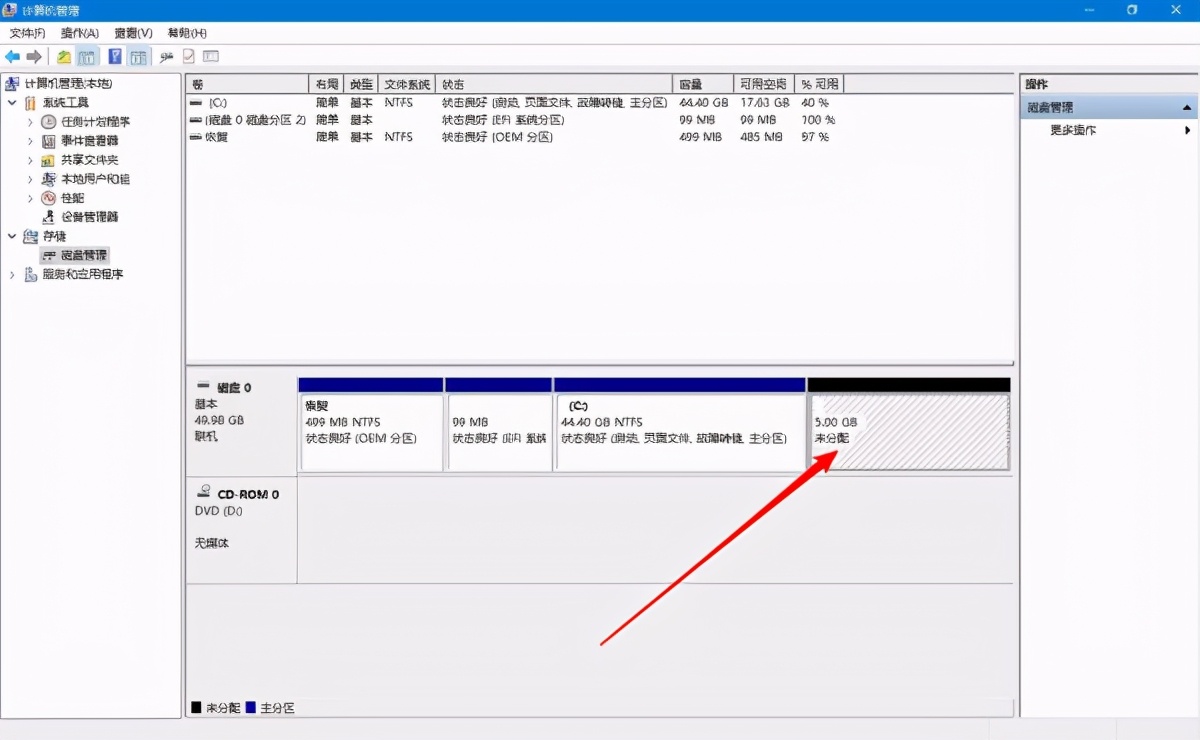Select the 5.00 GB unallocated partition block
The height and width of the screenshot is (740, 1200).
908,432
